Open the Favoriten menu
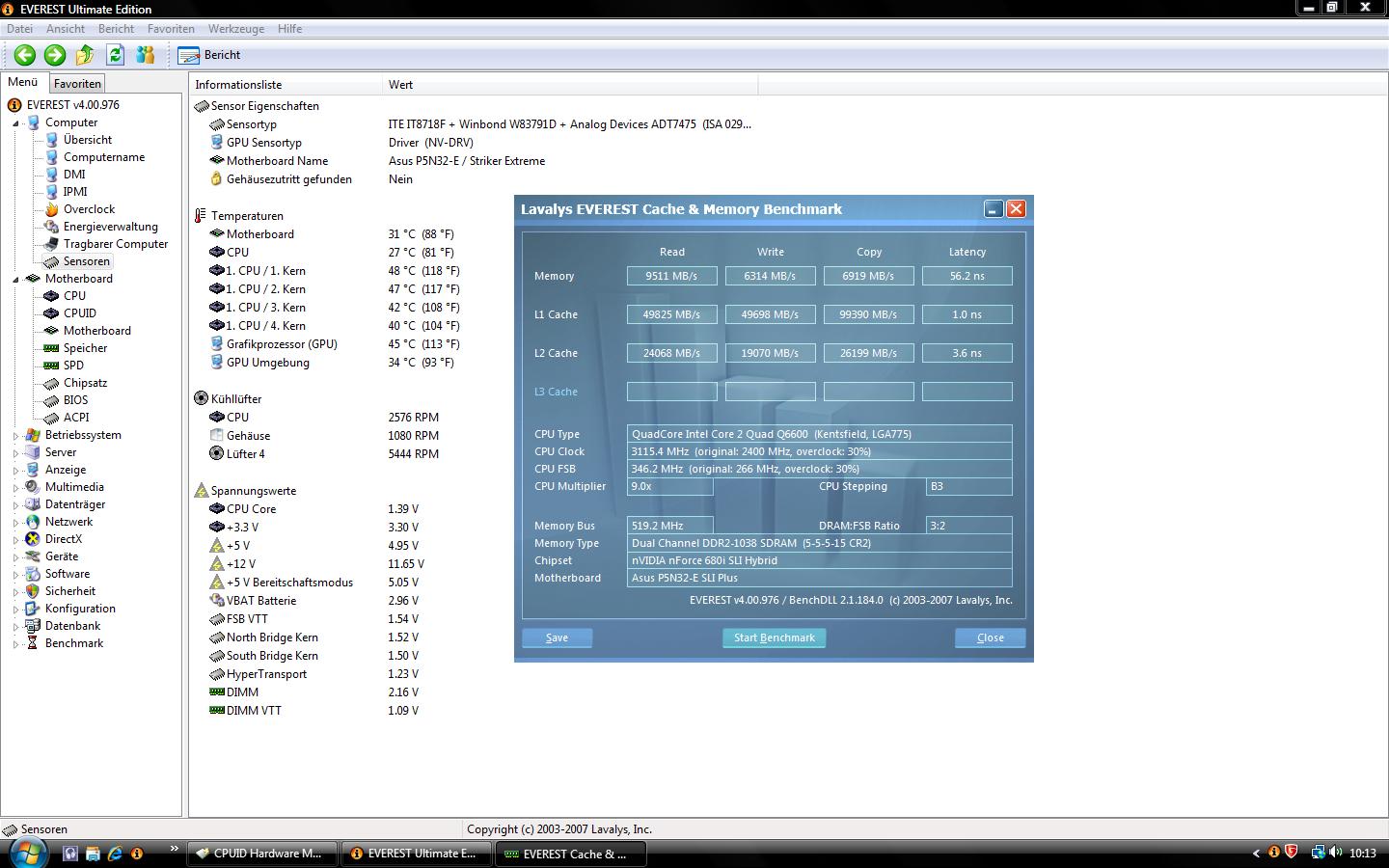 click(171, 29)
